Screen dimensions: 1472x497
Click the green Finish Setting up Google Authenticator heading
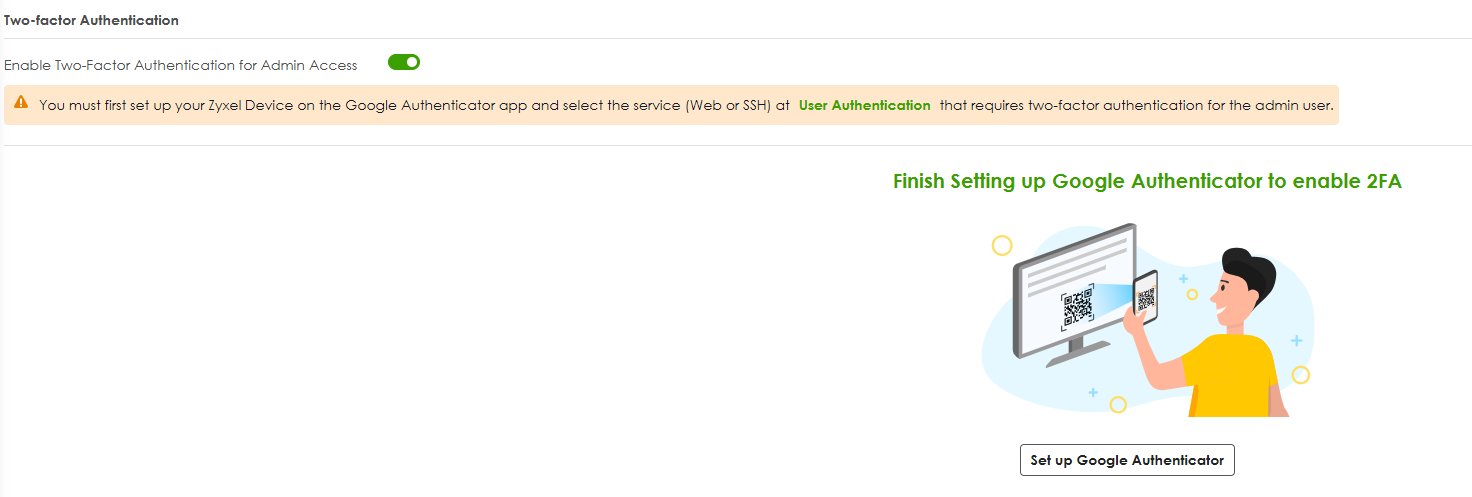[x=1147, y=181]
